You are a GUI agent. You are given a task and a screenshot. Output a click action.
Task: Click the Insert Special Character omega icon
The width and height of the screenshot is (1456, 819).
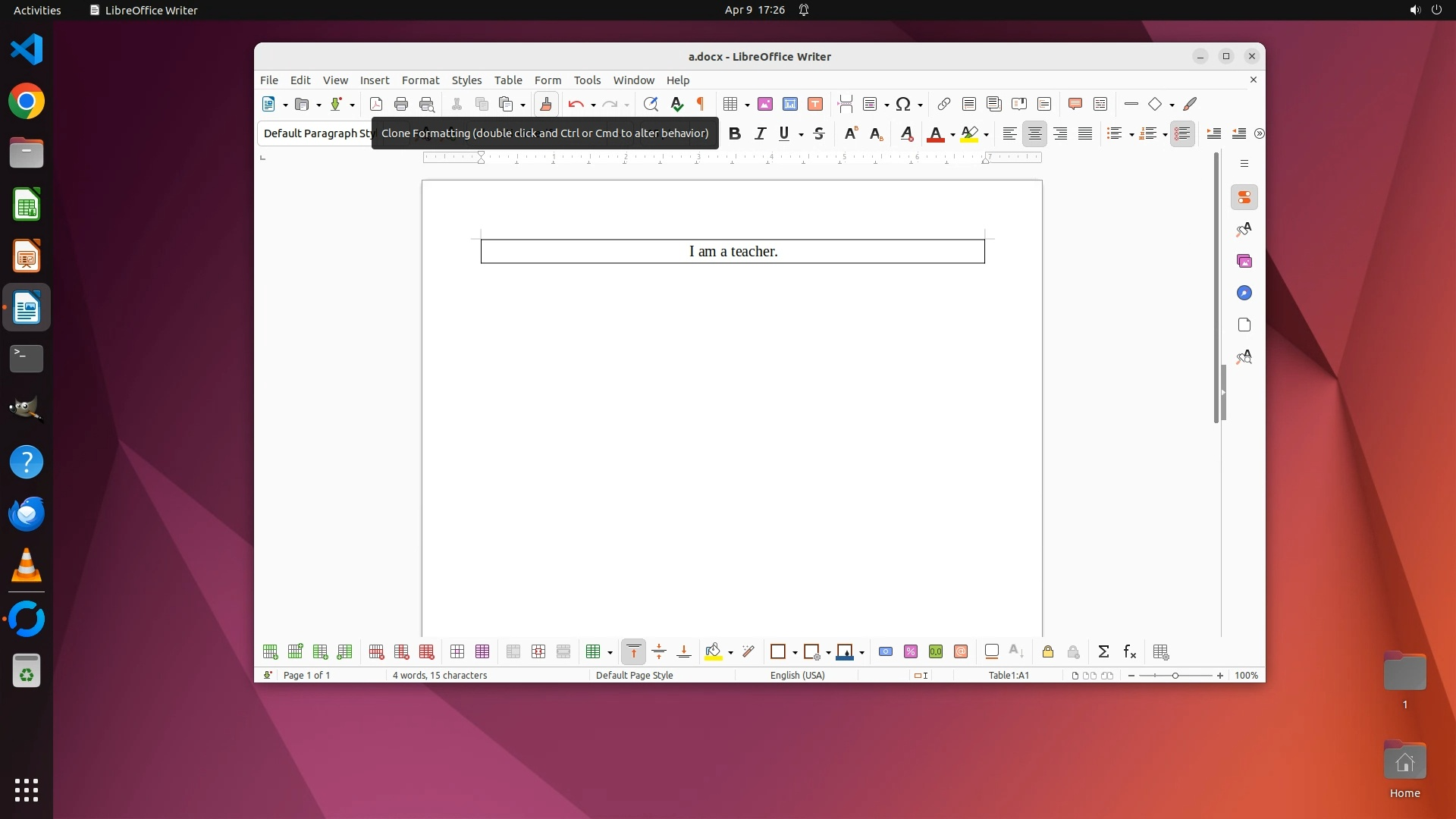tap(902, 104)
